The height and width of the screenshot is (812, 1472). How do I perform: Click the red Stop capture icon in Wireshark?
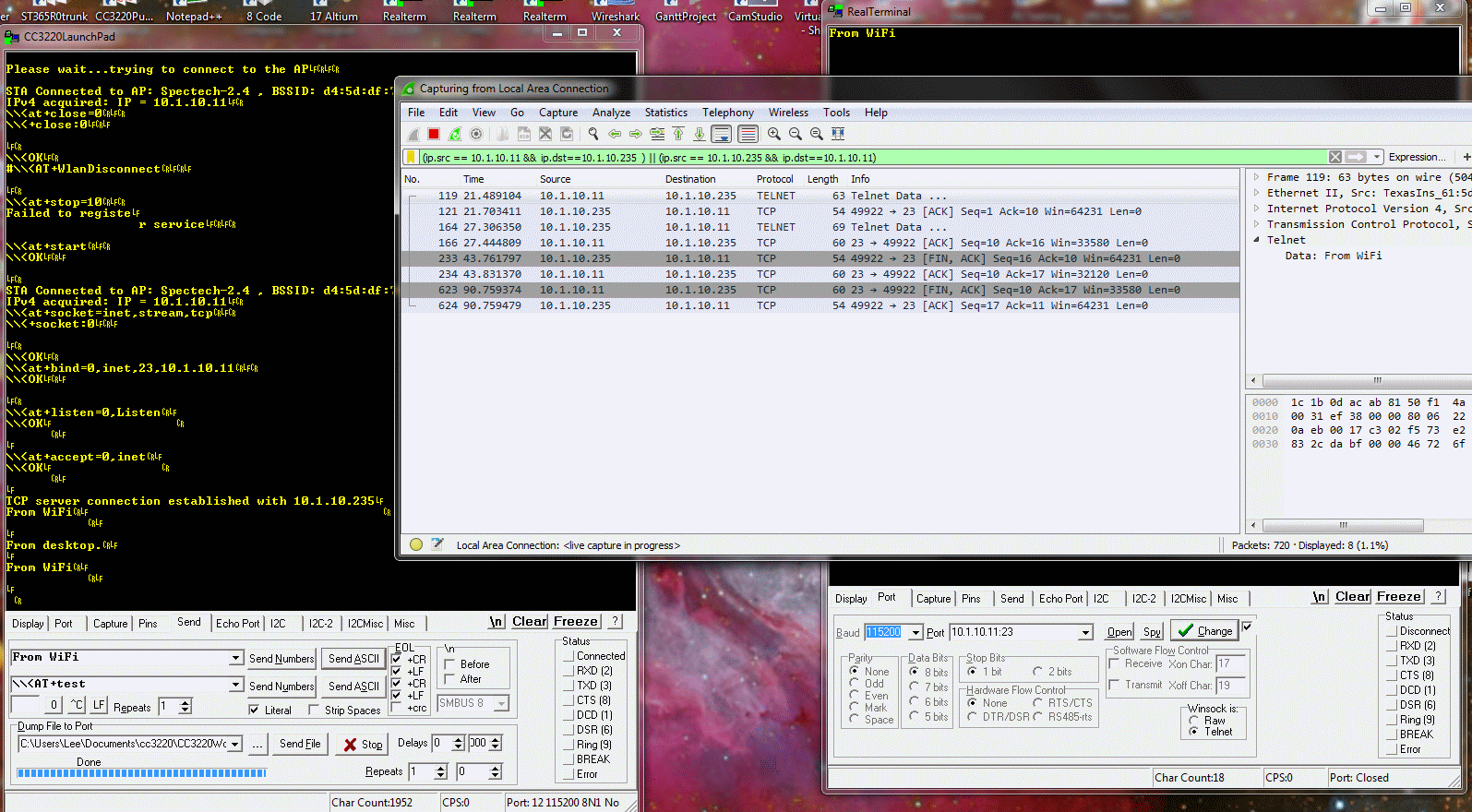pos(434,134)
